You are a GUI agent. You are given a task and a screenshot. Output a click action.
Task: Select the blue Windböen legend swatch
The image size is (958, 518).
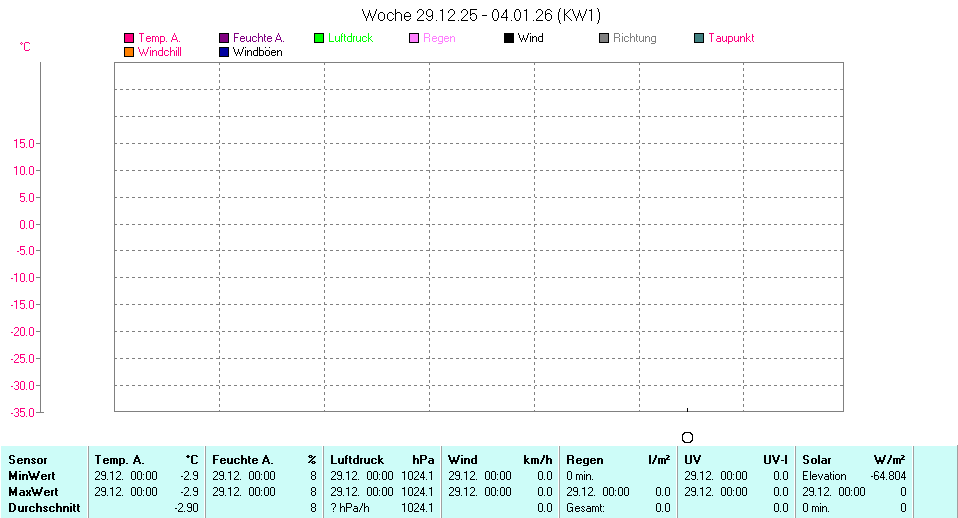tap(224, 52)
